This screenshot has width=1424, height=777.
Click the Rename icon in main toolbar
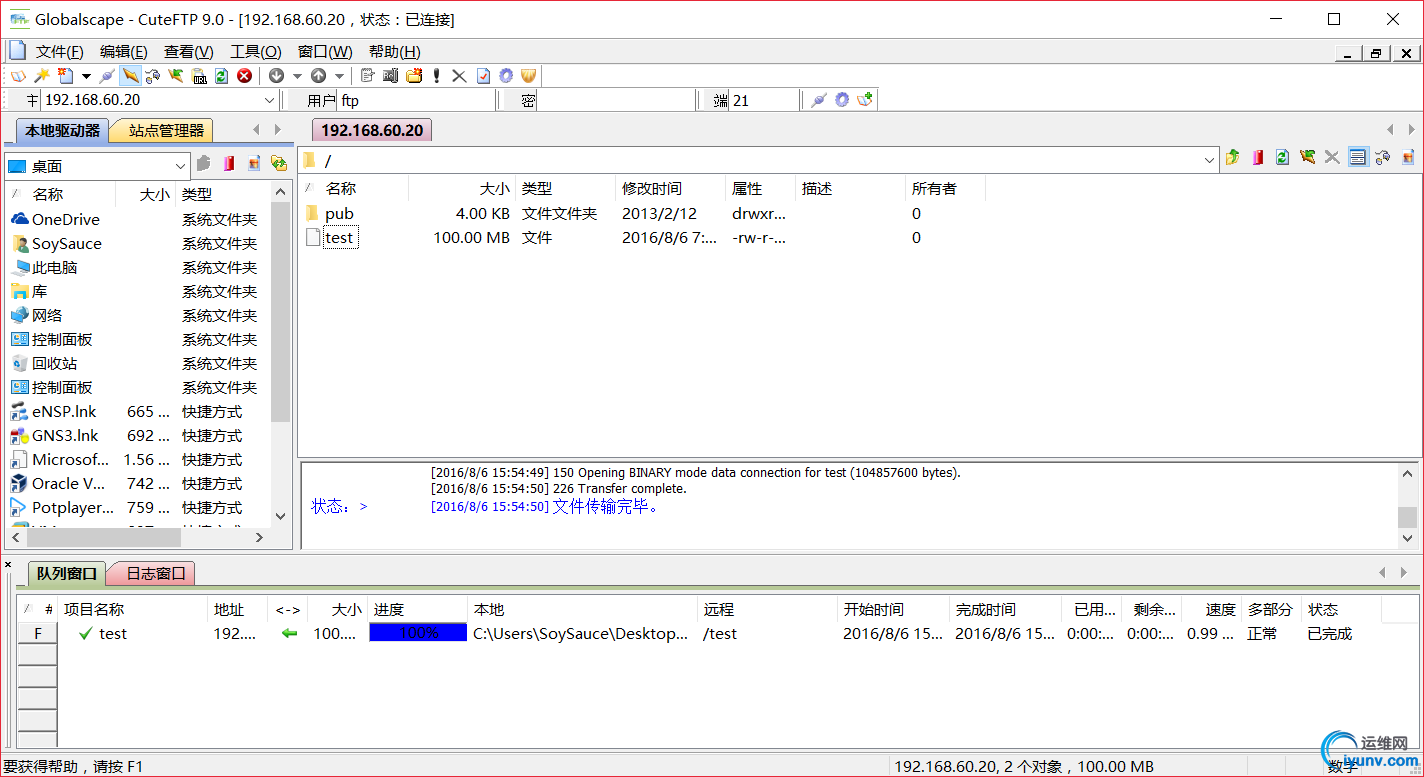[x=391, y=76]
